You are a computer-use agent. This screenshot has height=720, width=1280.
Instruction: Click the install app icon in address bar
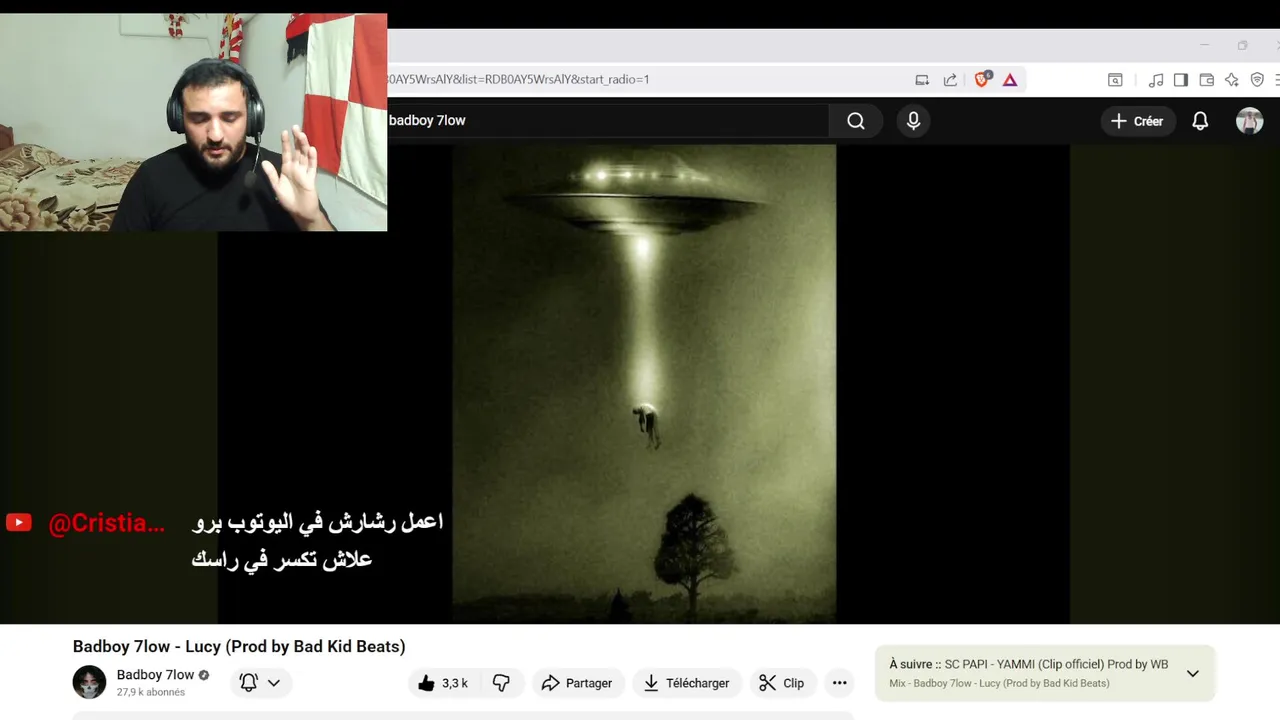(922, 80)
